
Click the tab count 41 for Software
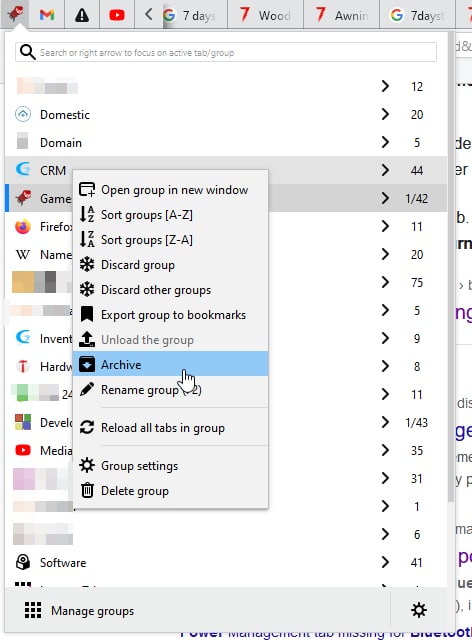(x=416, y=562)
